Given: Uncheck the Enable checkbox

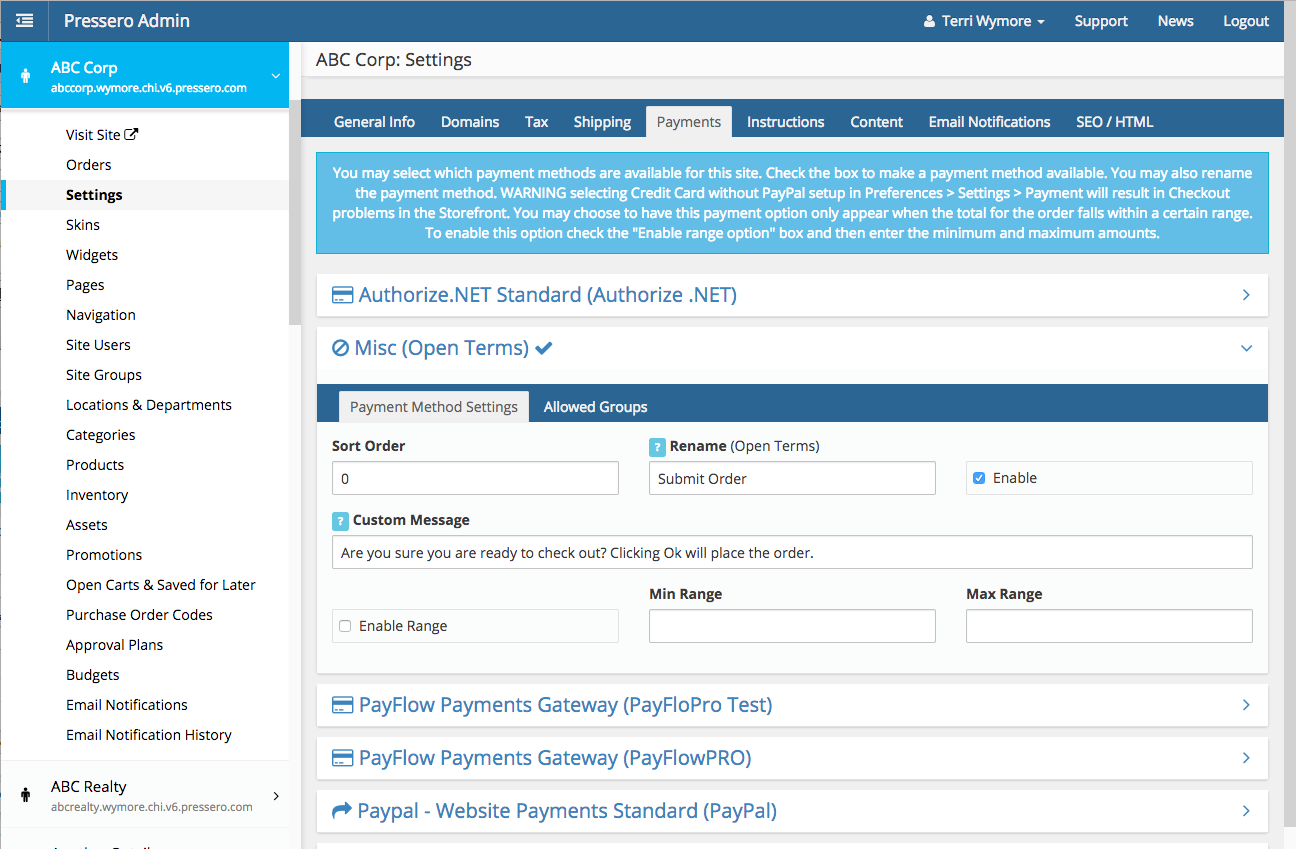Looking at the screenshot, I should 979,478.
